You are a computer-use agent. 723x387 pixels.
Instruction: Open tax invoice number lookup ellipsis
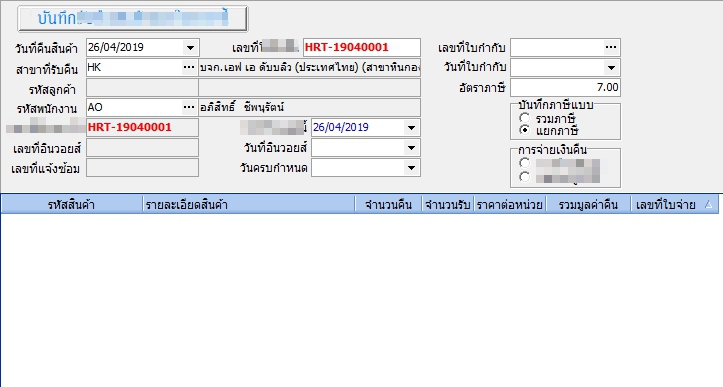click(610, 47)
